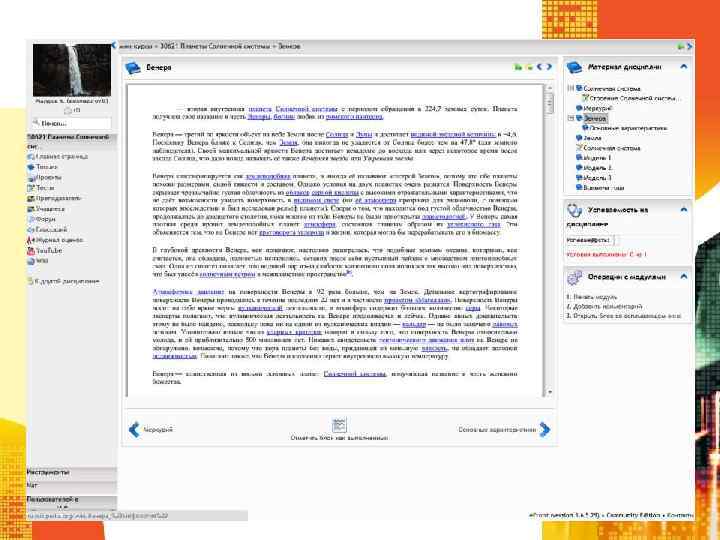
Task: Click the book icon in the Материал дисциплины panel
Action: click(x=574, y=68)
